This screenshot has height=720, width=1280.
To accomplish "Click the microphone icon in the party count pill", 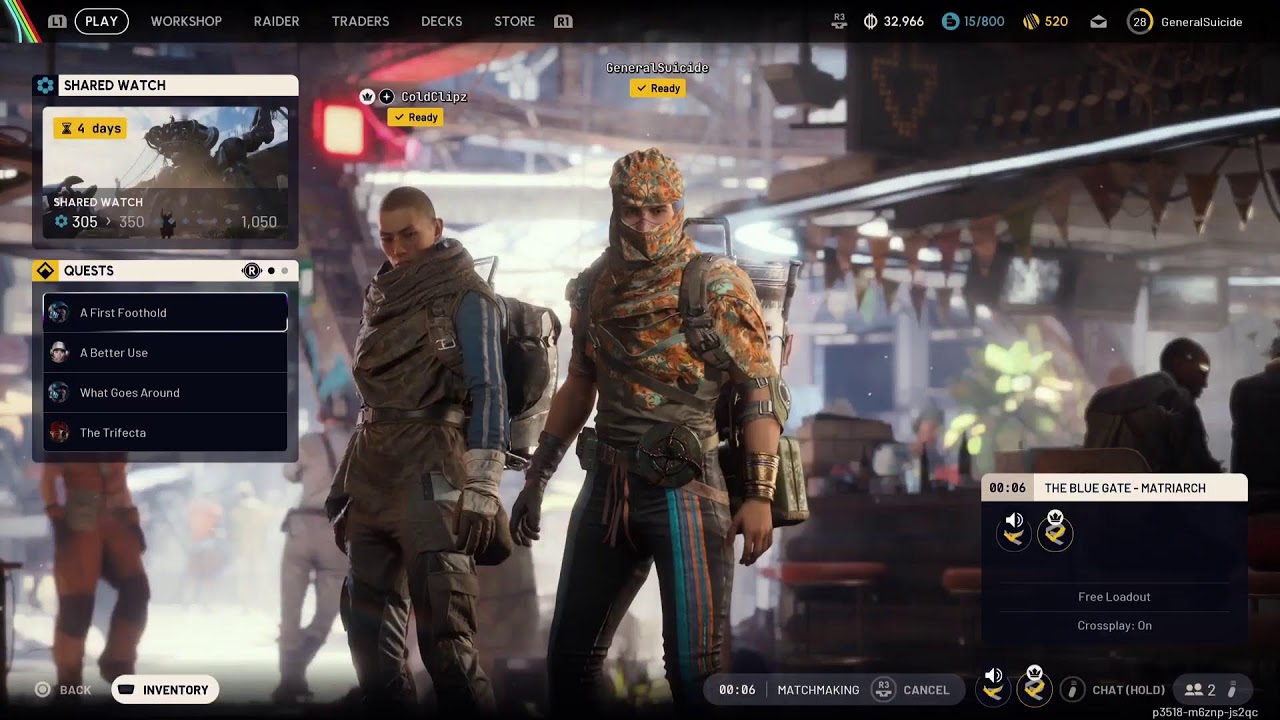I will pyautogui.click(x=1233, y=689).
